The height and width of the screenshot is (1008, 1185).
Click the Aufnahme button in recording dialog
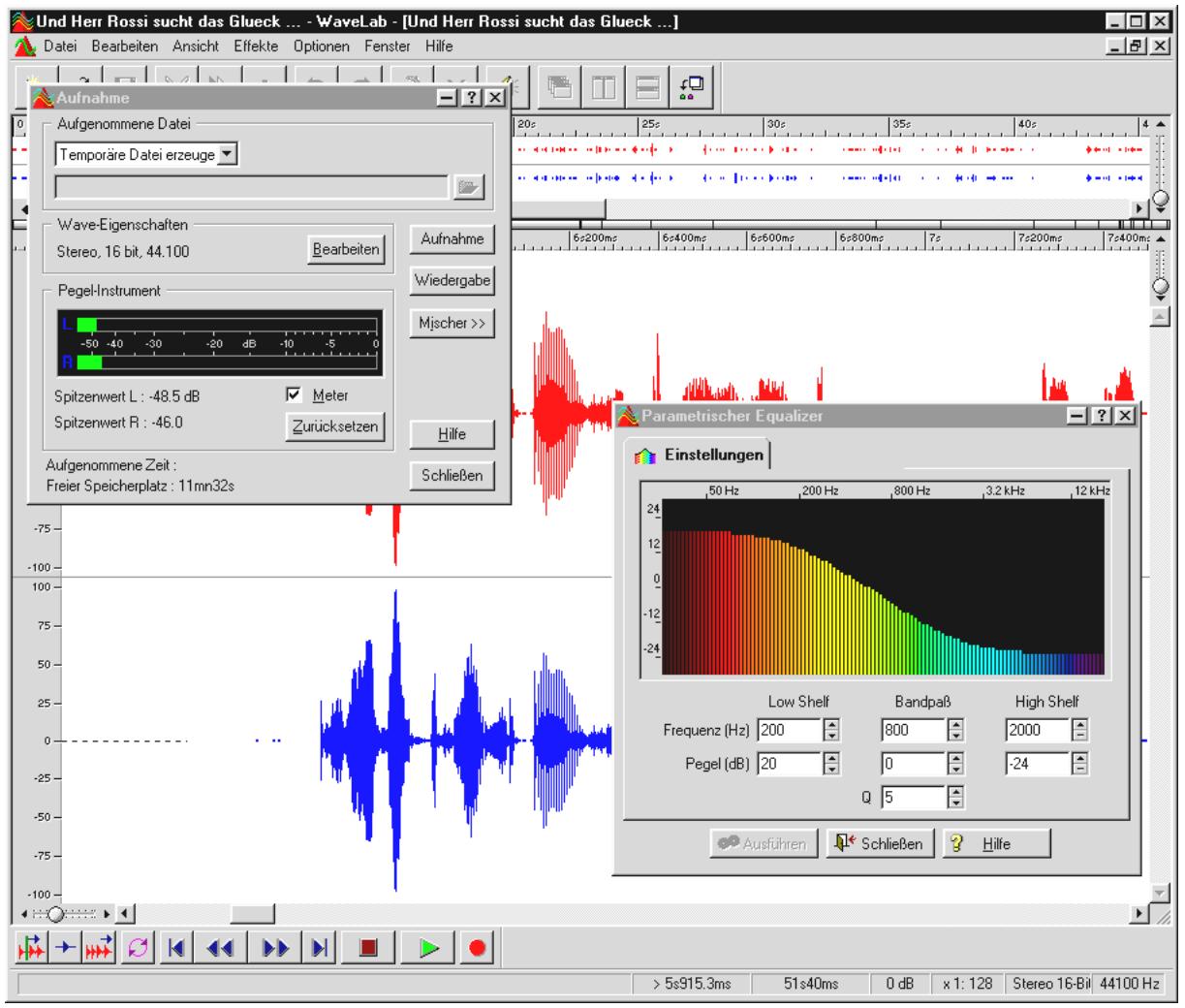(x=452, y=239)
